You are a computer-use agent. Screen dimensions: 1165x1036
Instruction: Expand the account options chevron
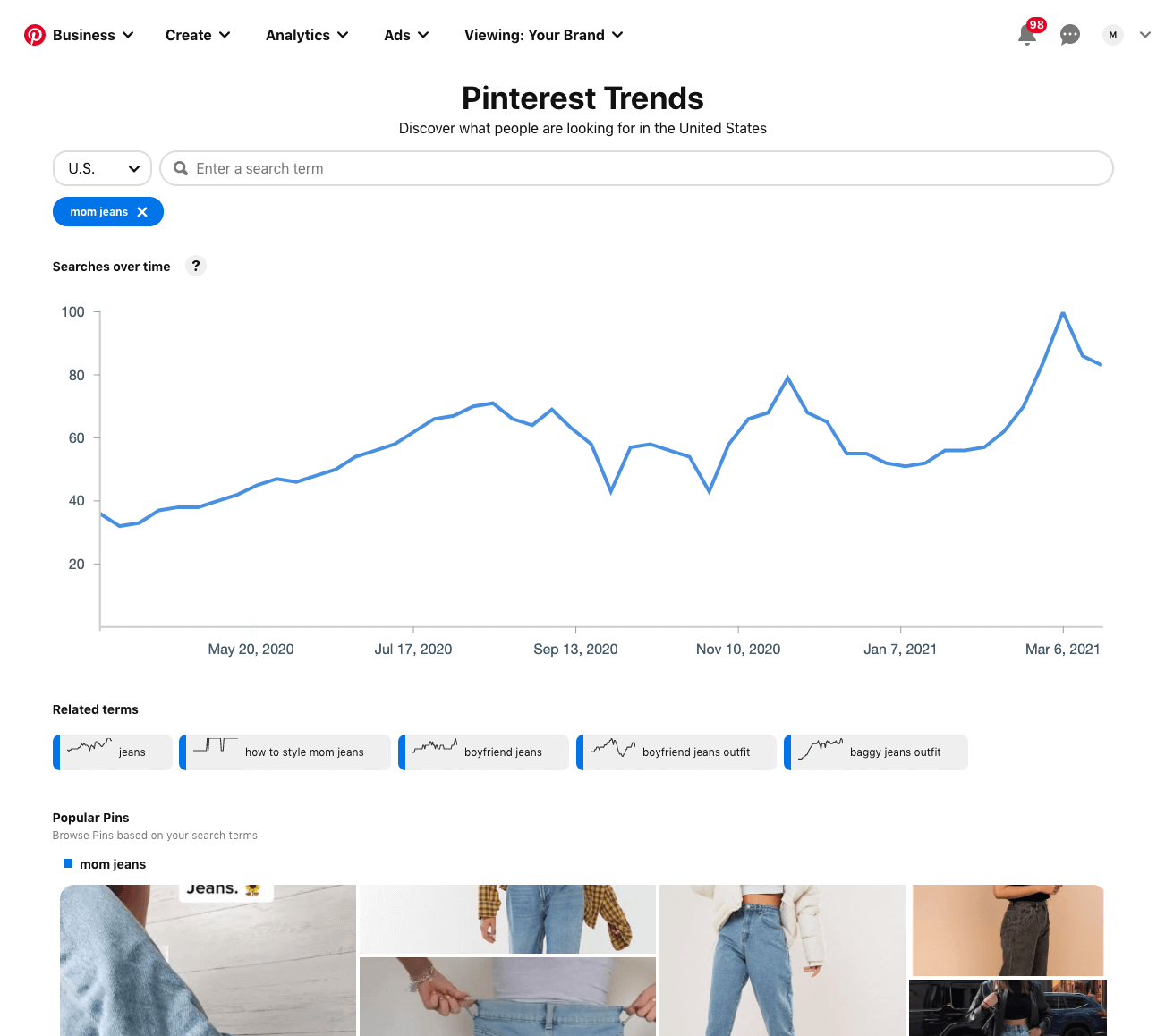pyautogui.click(x=1145, y=35)
